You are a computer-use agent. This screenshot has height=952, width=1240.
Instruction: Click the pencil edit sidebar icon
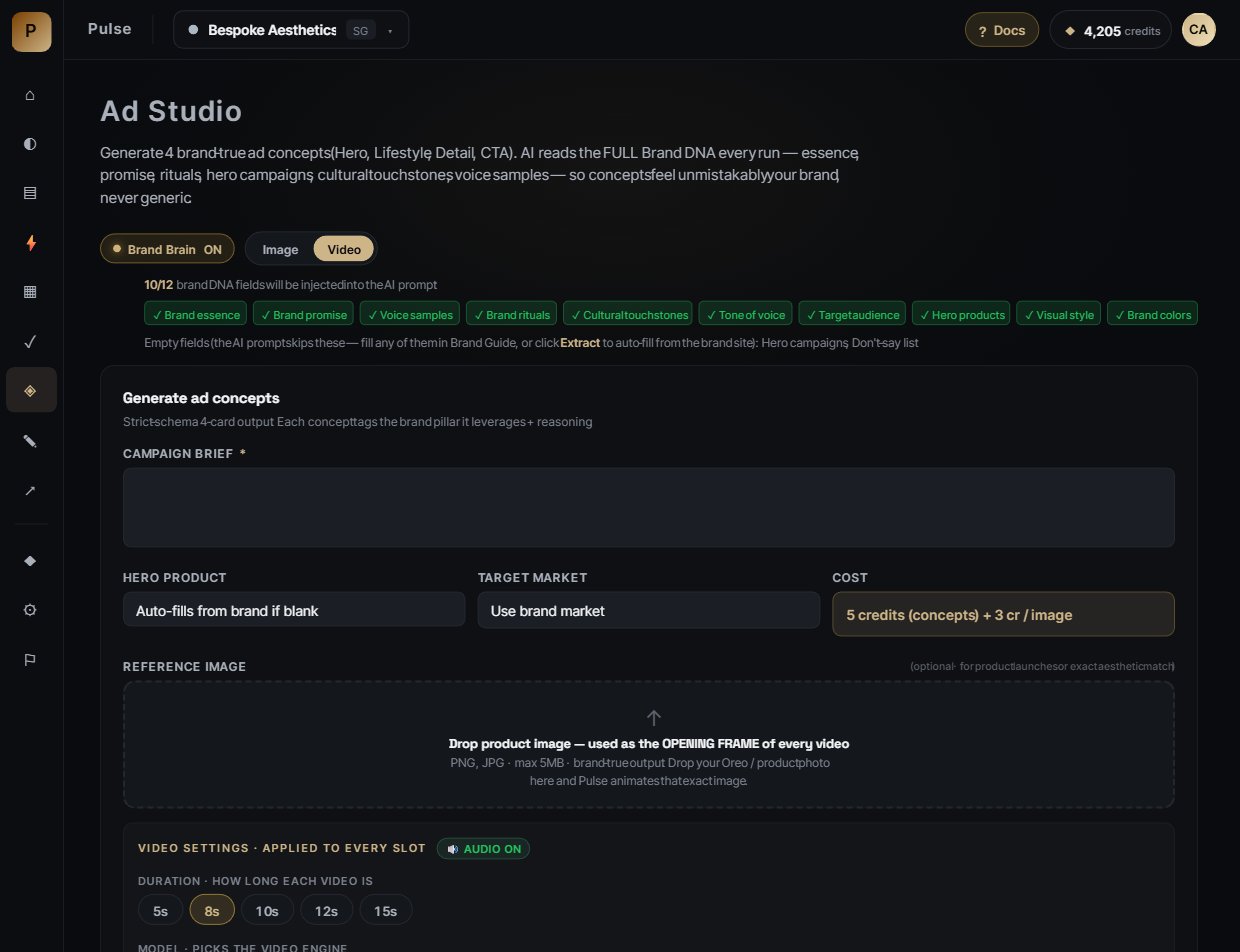point(30,441)
